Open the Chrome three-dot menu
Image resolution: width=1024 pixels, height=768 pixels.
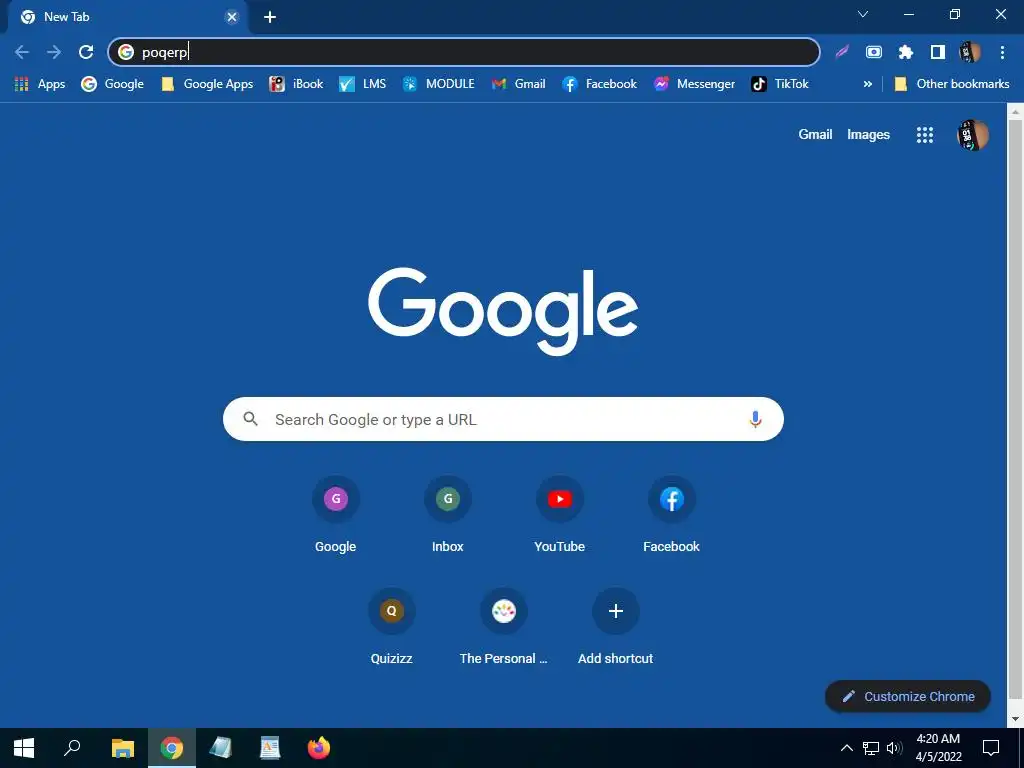point(1002,52)
